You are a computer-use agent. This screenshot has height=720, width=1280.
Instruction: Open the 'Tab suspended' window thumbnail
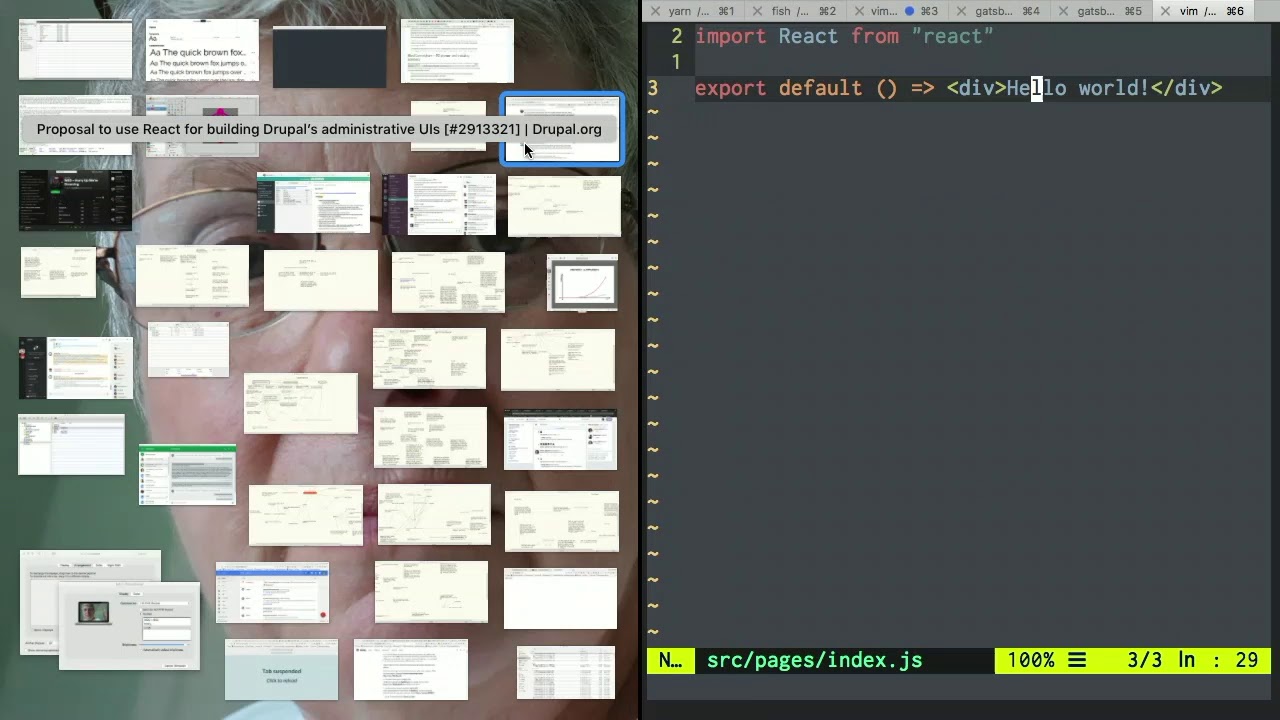(281, 670)
